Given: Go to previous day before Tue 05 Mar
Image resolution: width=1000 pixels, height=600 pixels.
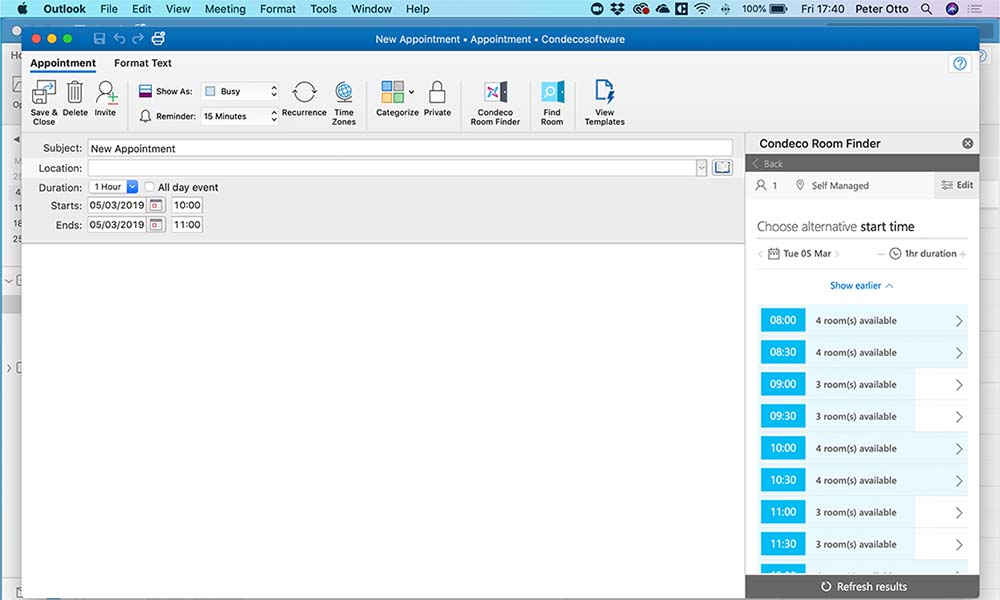Looking at the screenshot, I should coord(760,254).
